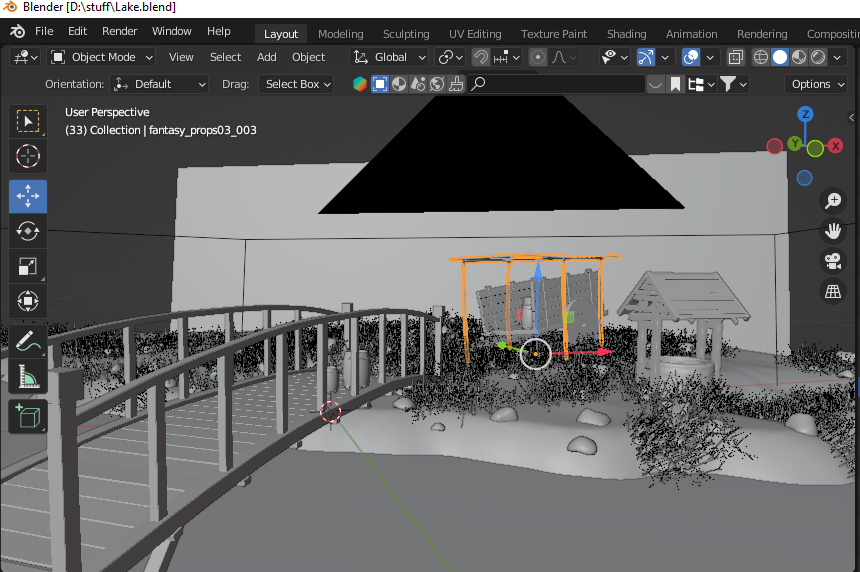The image size is (860, 572).
Task: Open the Render menu
Action: 119,31
